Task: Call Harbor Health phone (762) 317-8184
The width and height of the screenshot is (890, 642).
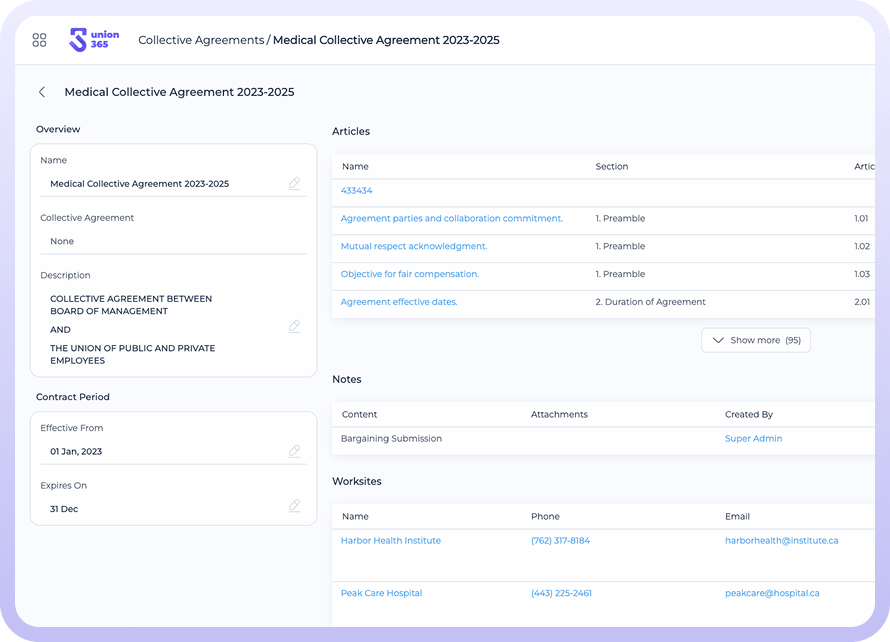Action: (x=560, y=541)
